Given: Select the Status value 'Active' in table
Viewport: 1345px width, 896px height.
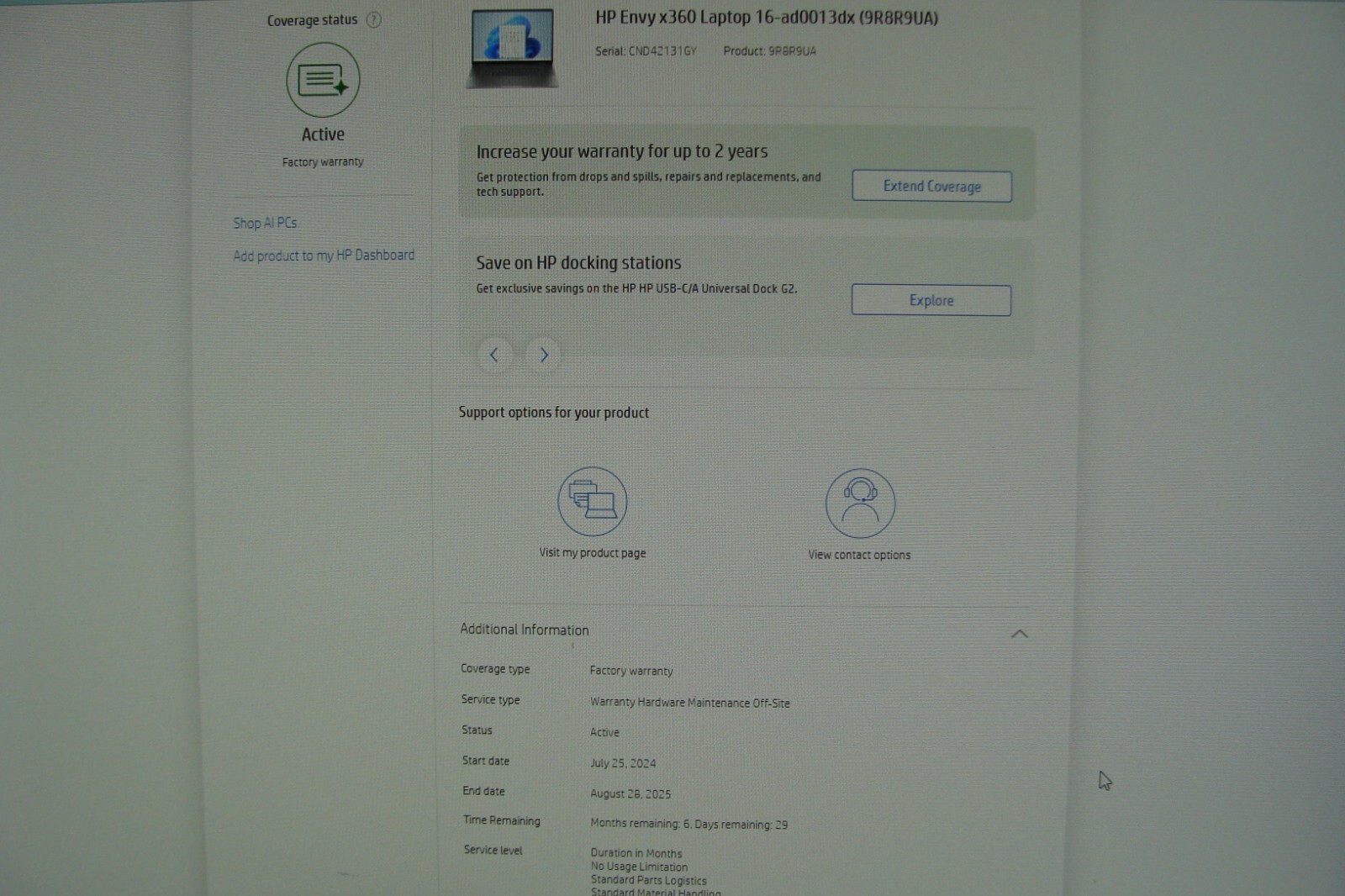Looking at the screenshot, I should tap(604, 732).
